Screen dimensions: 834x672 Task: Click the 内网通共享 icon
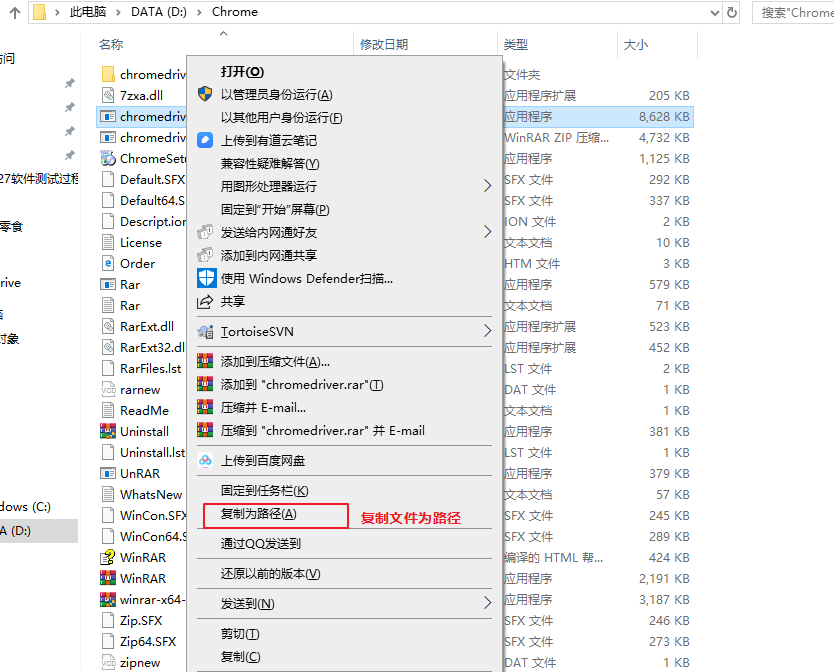[206, 257]
